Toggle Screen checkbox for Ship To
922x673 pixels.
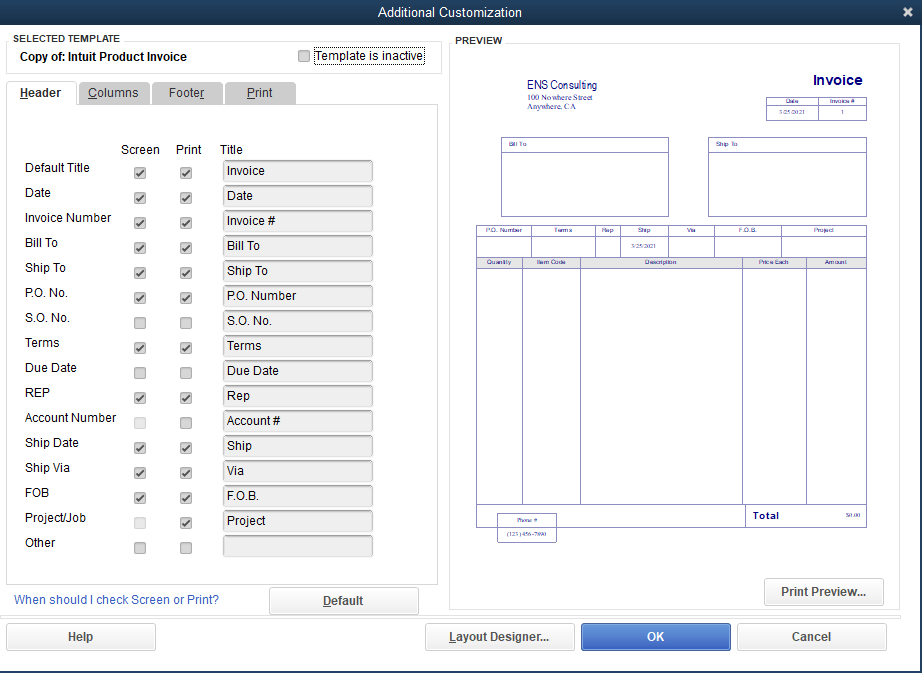(140, 273)
